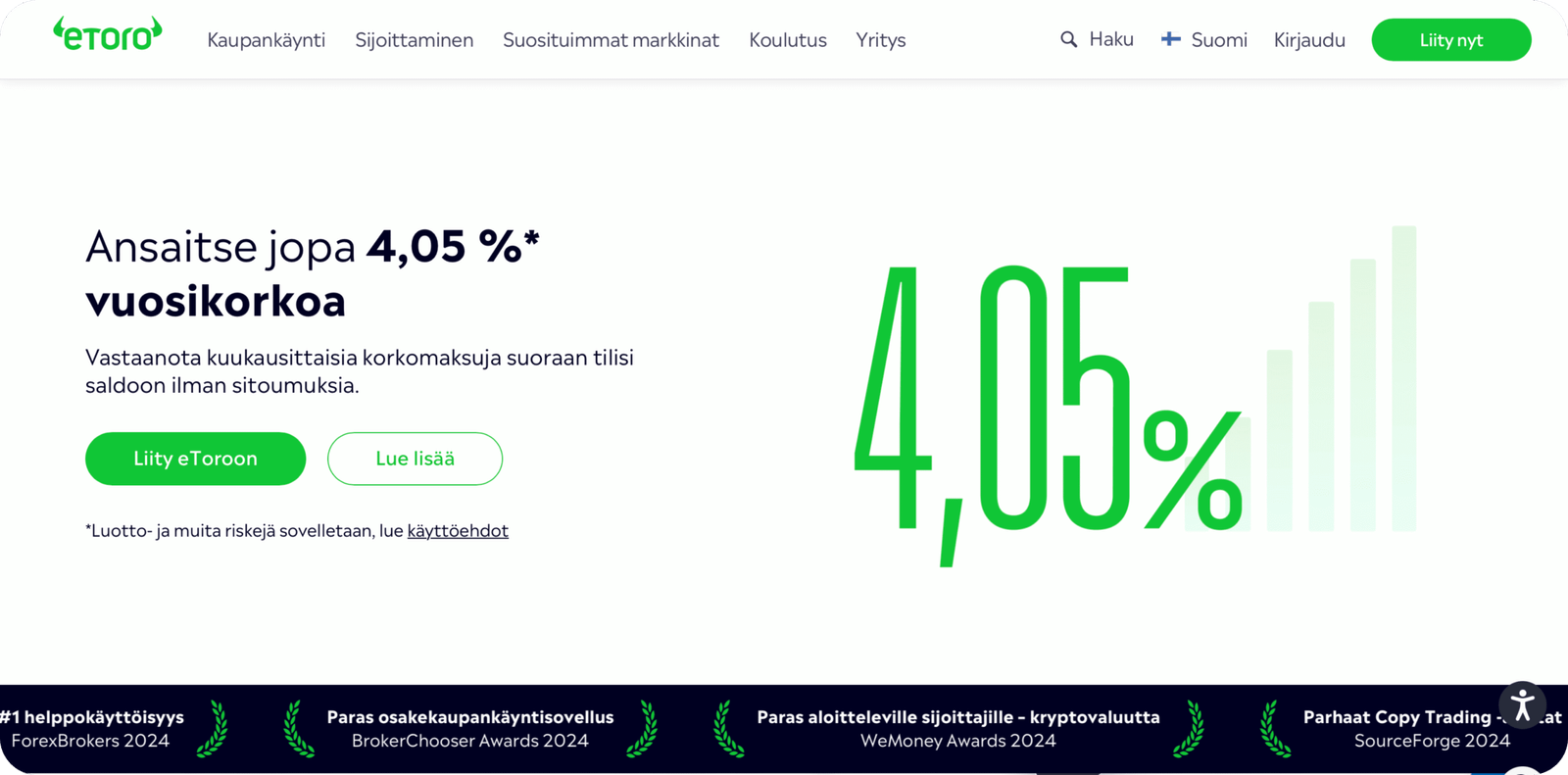This screenshot has height=775, width=1568.
Task: Click the eToro logo
Action: pos(108,35)
